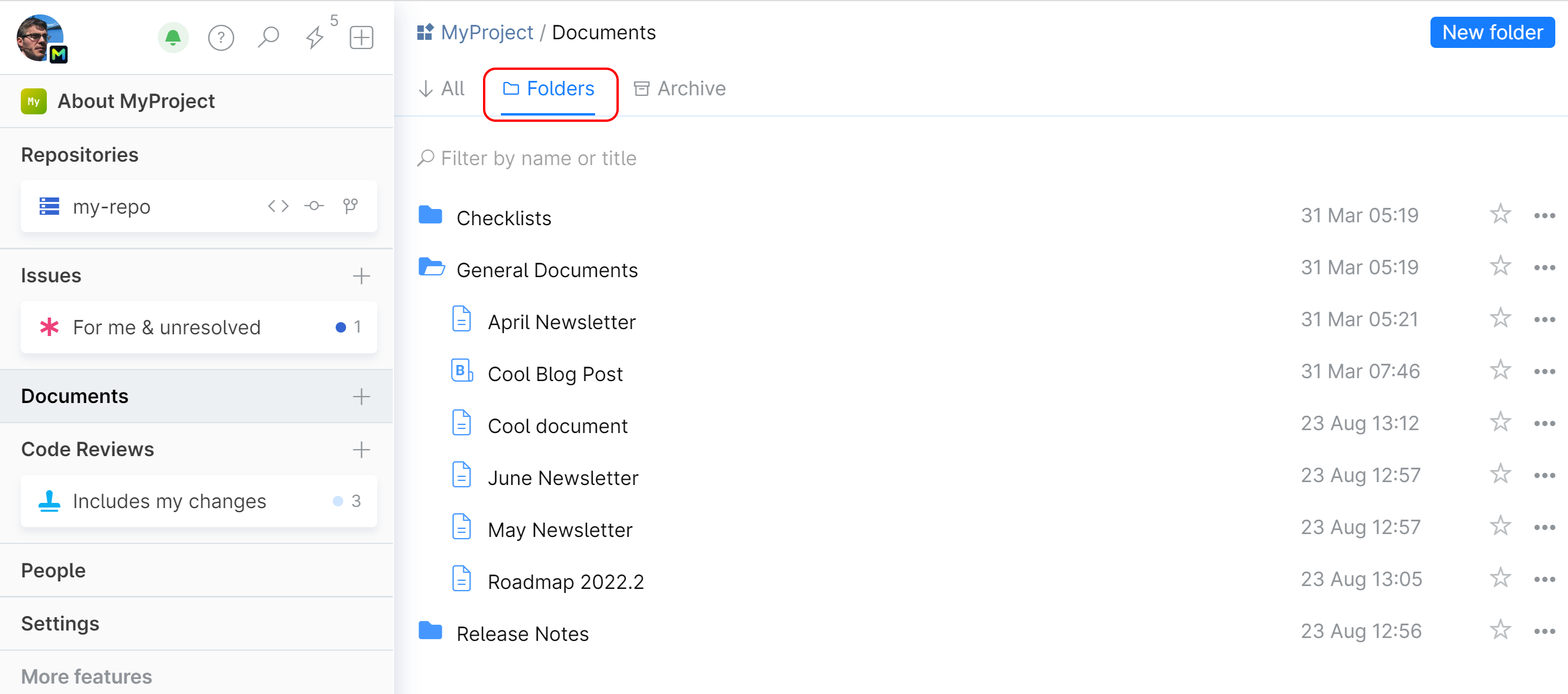
Task: Open my-repo code browser angle brackets icon
Action: click(x=278, y=206)
